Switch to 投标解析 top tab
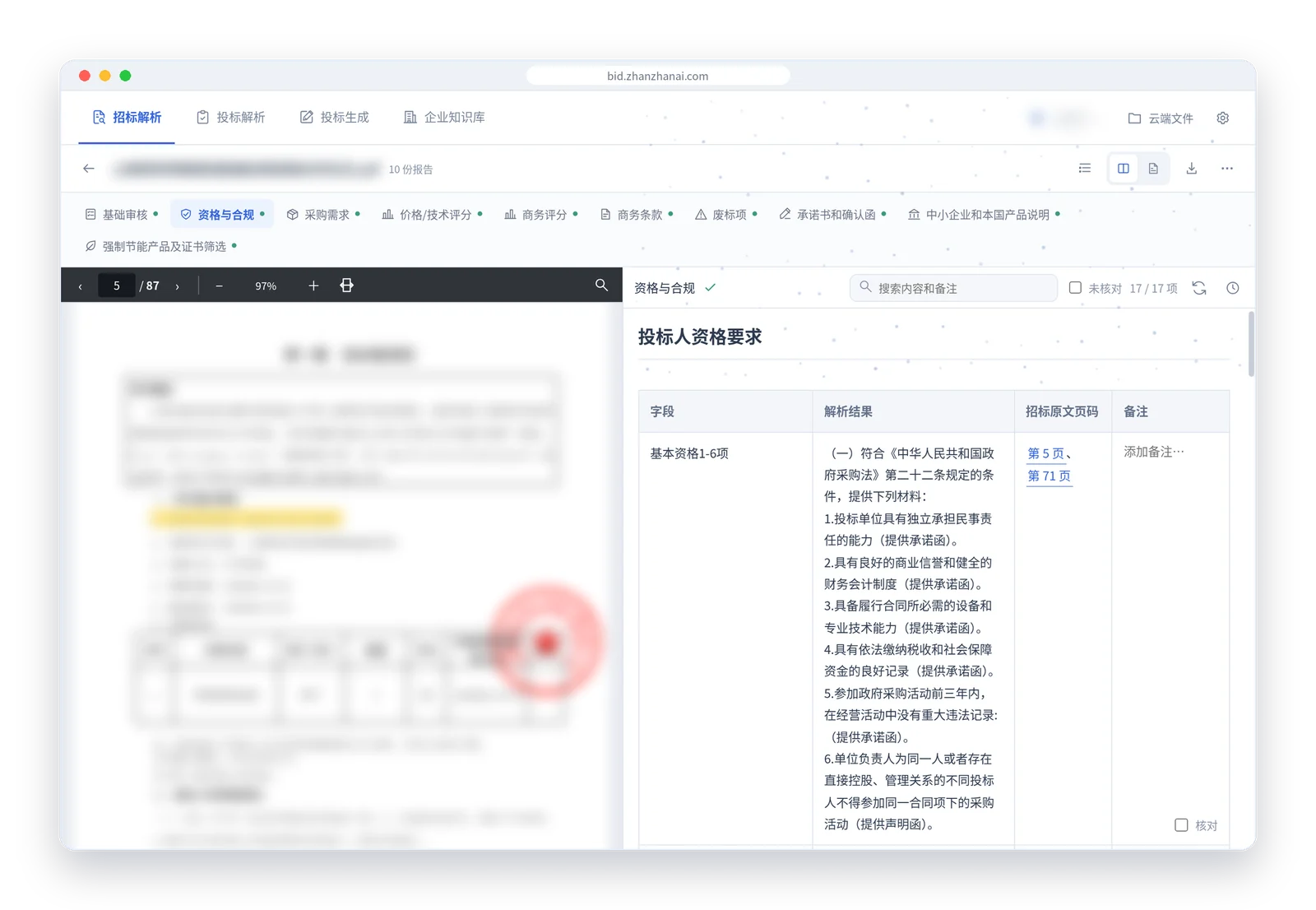Viewport: 1316px width, 910px height. pos(230,117)
